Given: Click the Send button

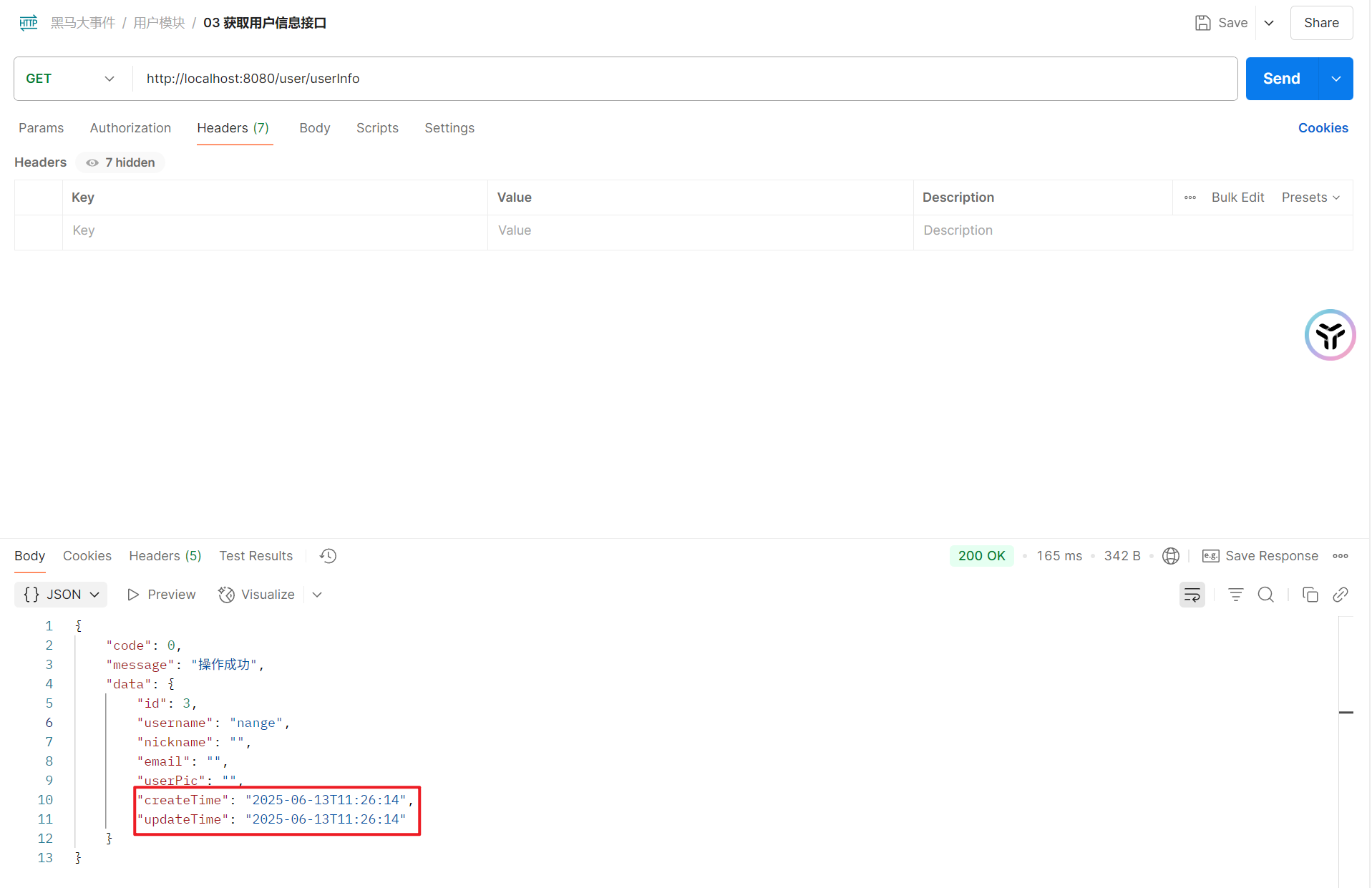Looking at the screenshot, I should coord(1281,79).
